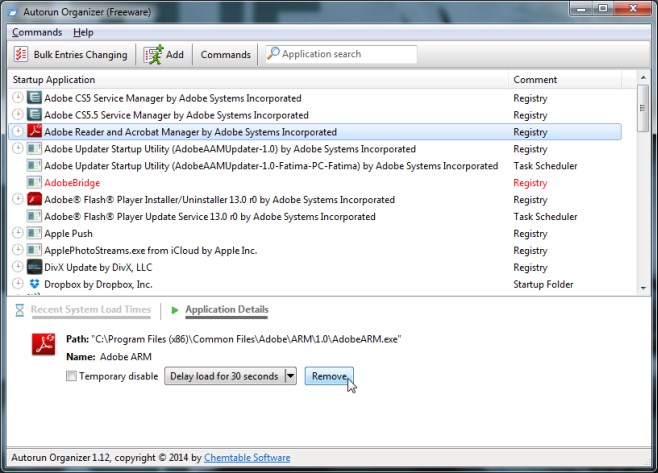Click the Bulk Entries Changing toolbar button
This screenshot has height=473, width=658.
(70, 55)
